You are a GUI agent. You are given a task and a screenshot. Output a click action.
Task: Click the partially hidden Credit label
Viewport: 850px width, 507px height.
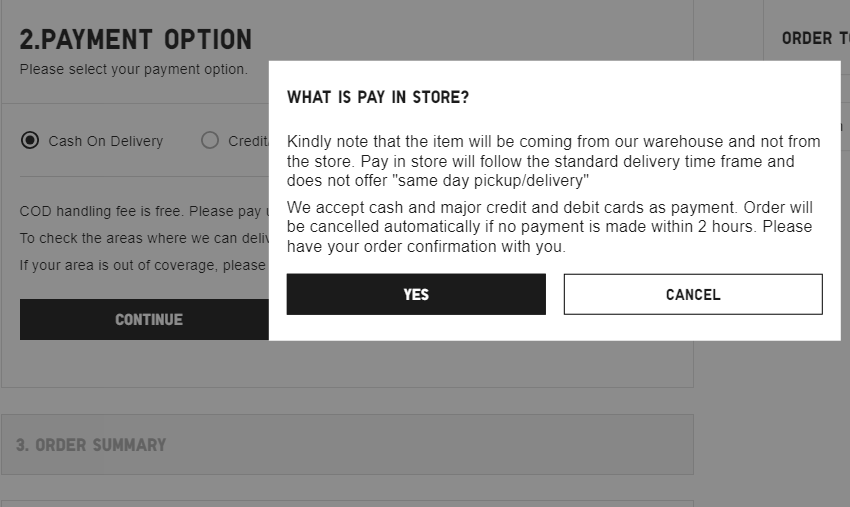pos(247,141)
